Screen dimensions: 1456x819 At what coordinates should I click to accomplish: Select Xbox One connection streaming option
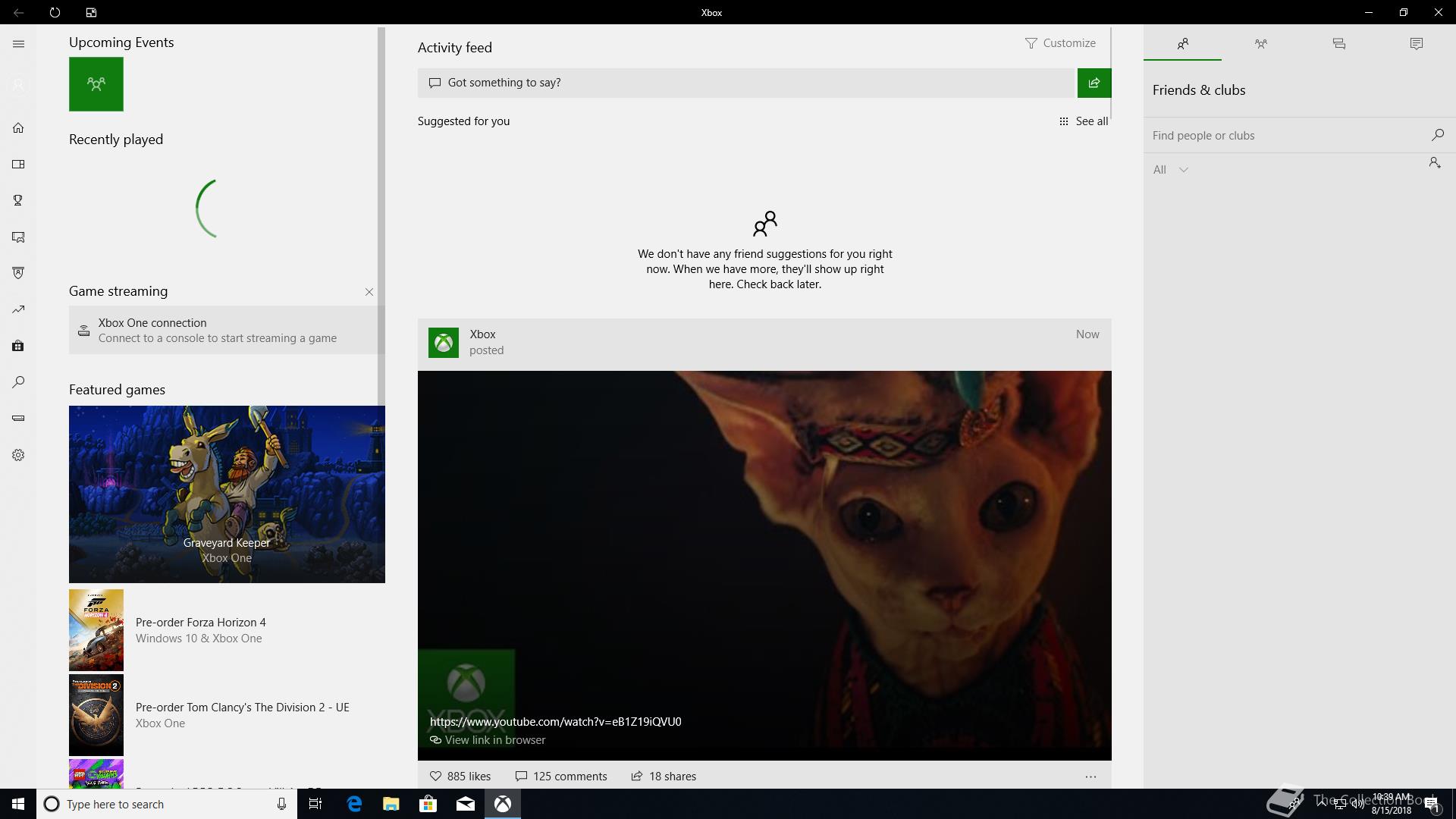(x=227, y=330)
